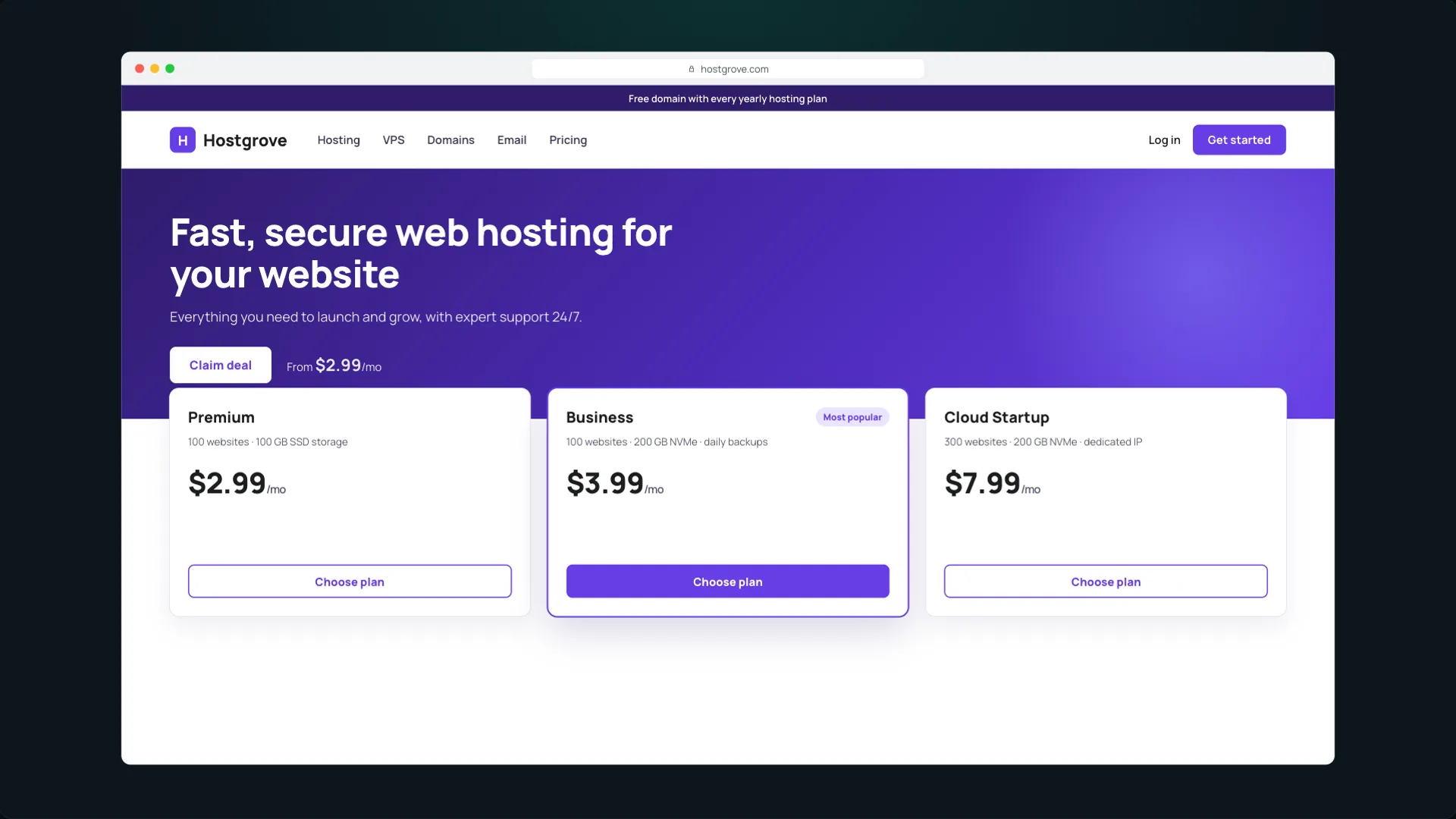Click the 'Fast, secure web hosting' headline
This screenshot has height=819, width=1456.
421,253
